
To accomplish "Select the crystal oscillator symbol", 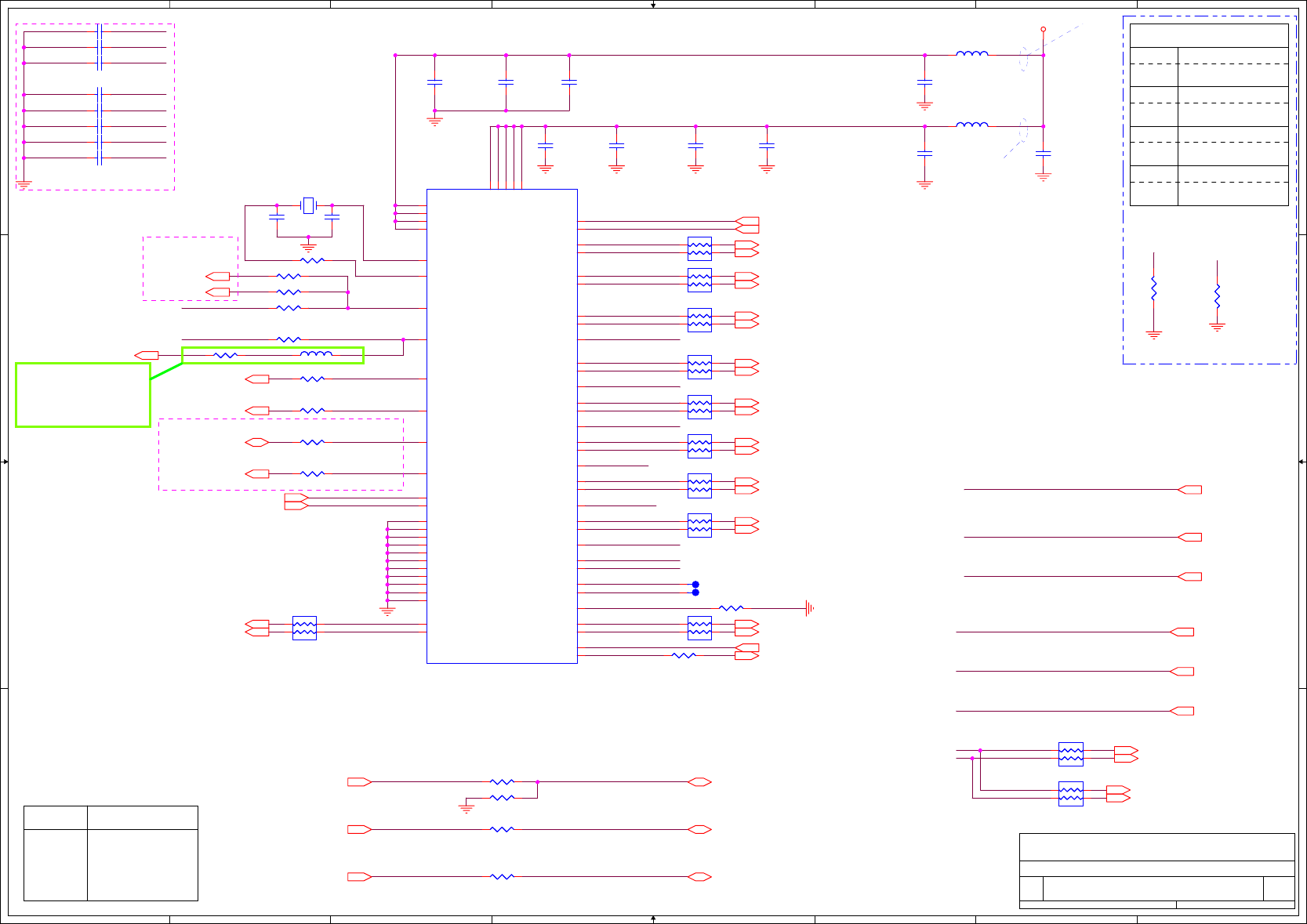I will tap(308, 205).
